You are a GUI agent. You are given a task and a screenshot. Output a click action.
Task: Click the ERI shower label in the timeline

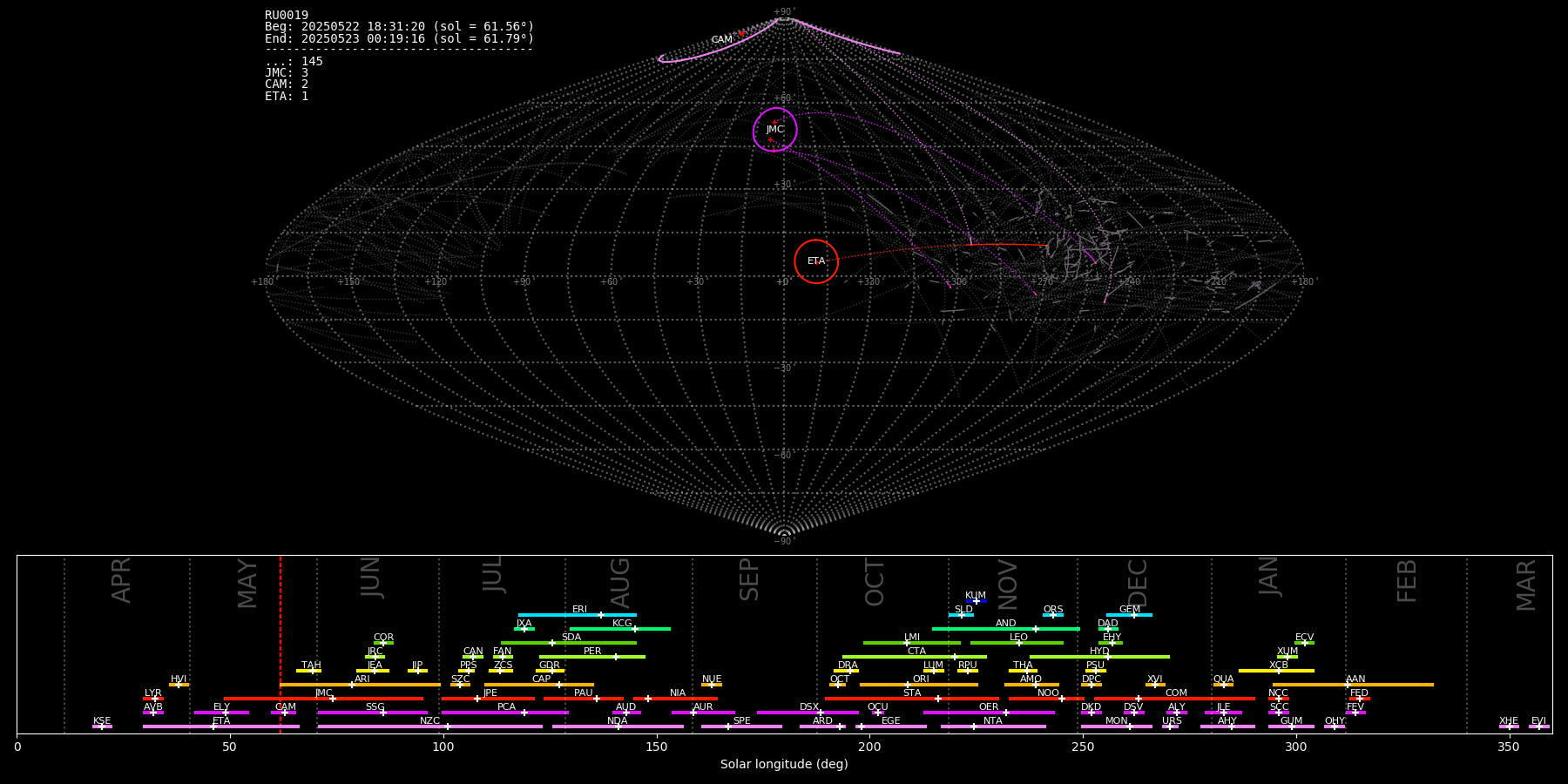[x=580, y=610]
